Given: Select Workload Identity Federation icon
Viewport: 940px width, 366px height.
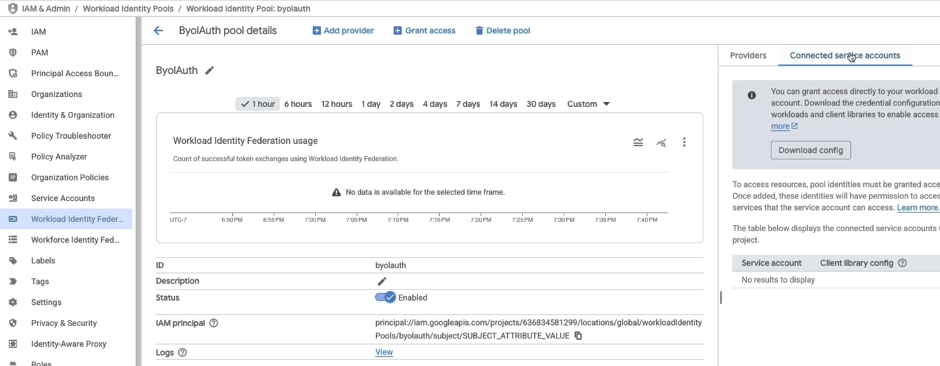Looking at the screenshot, I should click(x=13, y=219).
